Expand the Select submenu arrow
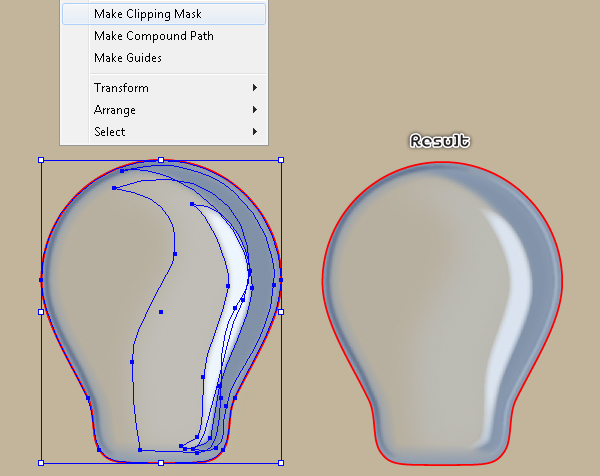The width and height of the screenshot is (600, 476). click(x=255, y=132)
